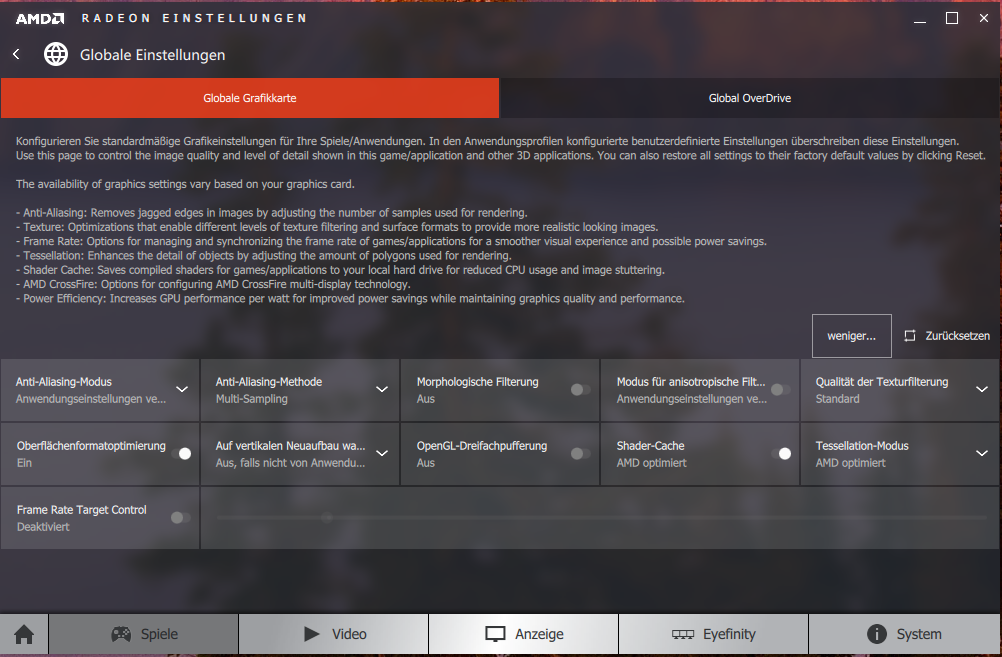The image size is (1002, 657).
Task: Click AMD optimiert under Shader-Cache
Action: (x=651, y=463)
